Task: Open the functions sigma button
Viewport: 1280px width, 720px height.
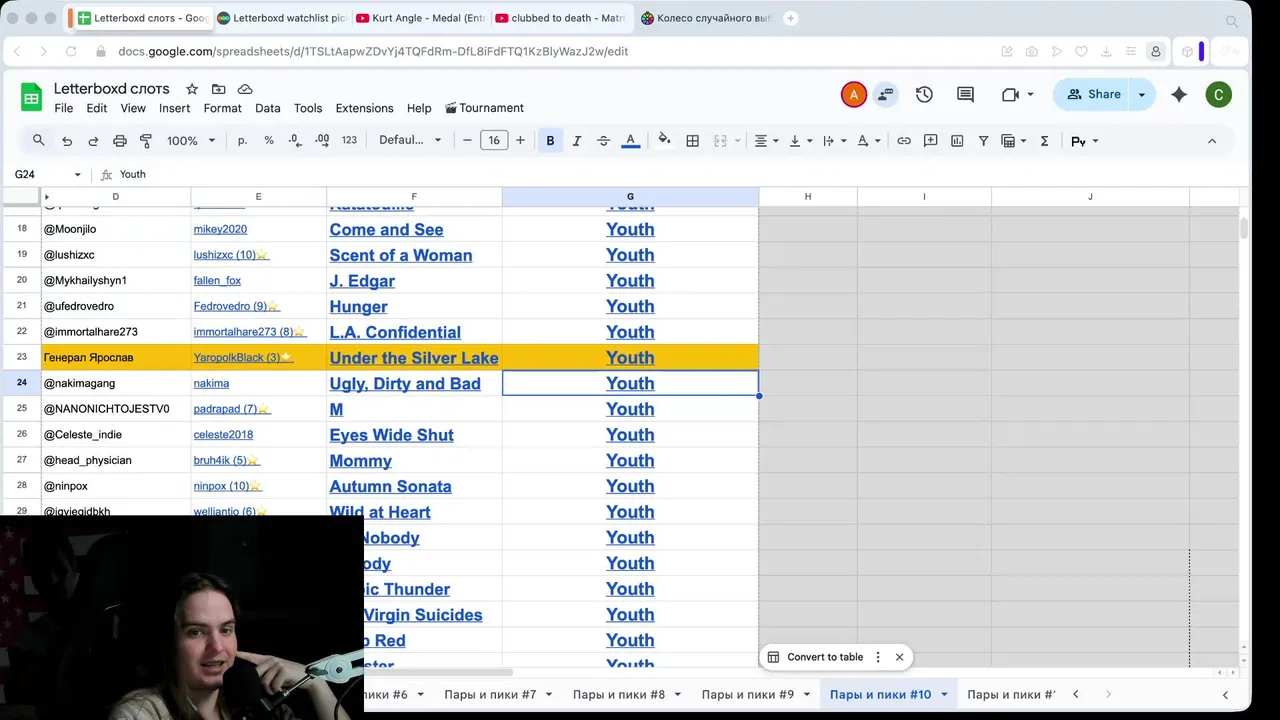Action: pyautogui.click(x=1044, y=141)
